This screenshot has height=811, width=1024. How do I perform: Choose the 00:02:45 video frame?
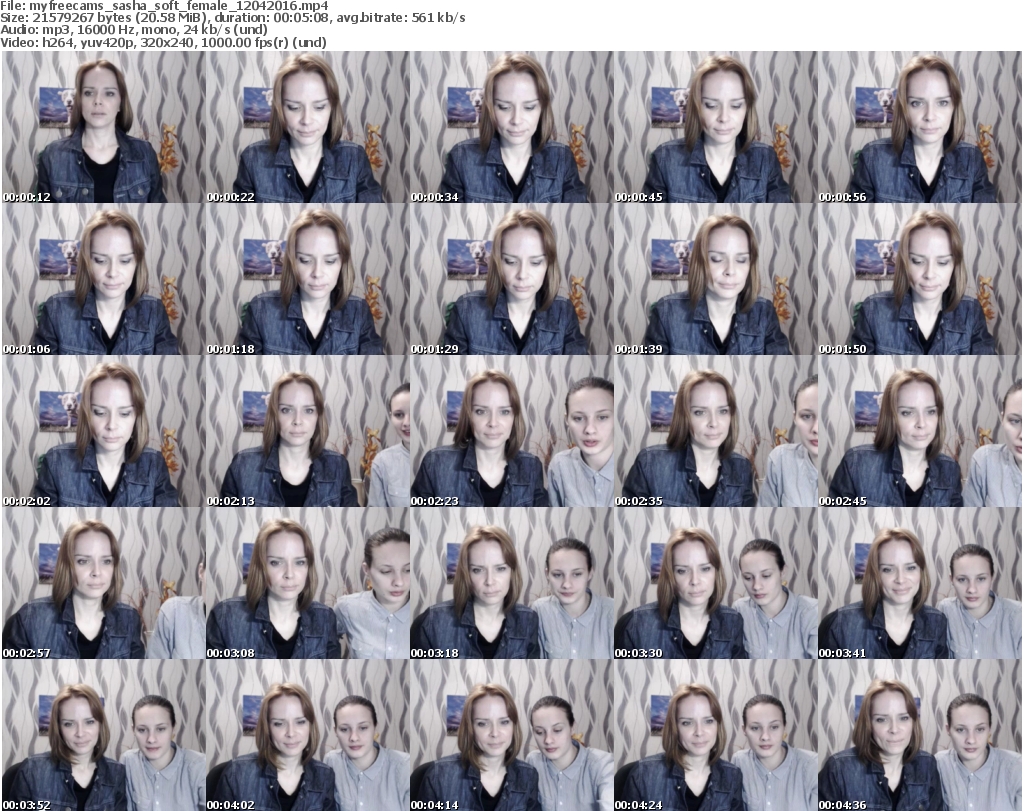(x=920, y=431)
